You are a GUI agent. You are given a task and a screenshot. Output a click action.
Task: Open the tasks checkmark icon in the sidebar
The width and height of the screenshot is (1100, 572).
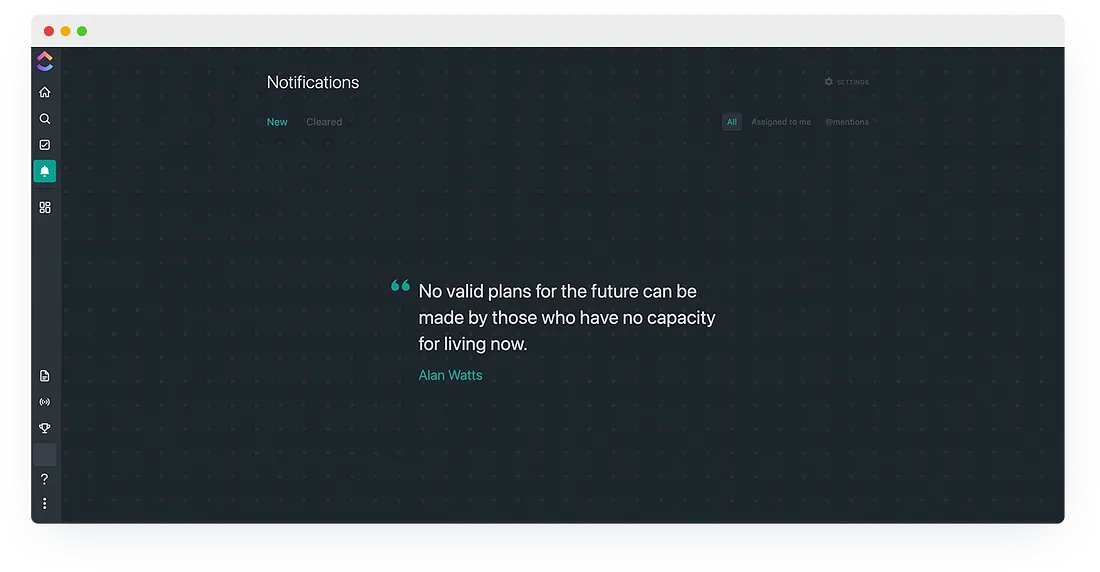pos(44,145)
